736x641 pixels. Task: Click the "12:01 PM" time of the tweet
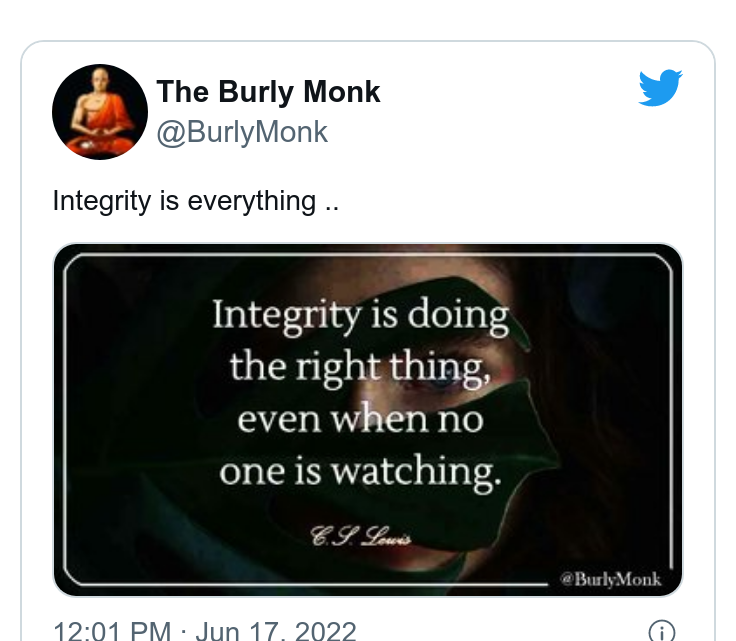[x=112, y=631]
